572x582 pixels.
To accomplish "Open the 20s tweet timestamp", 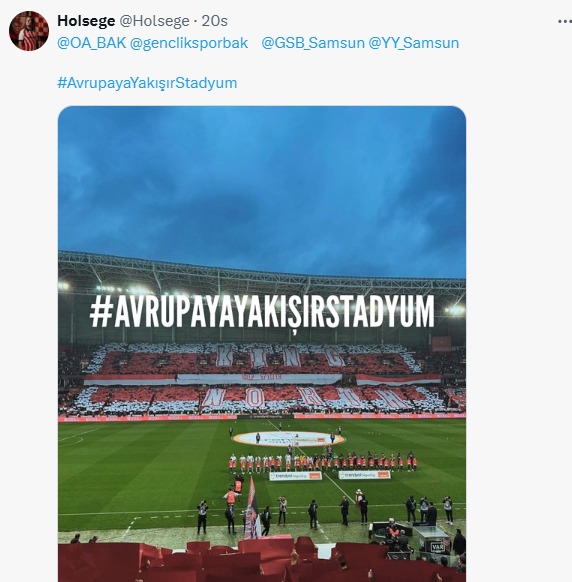I will [x=215, y=21].
